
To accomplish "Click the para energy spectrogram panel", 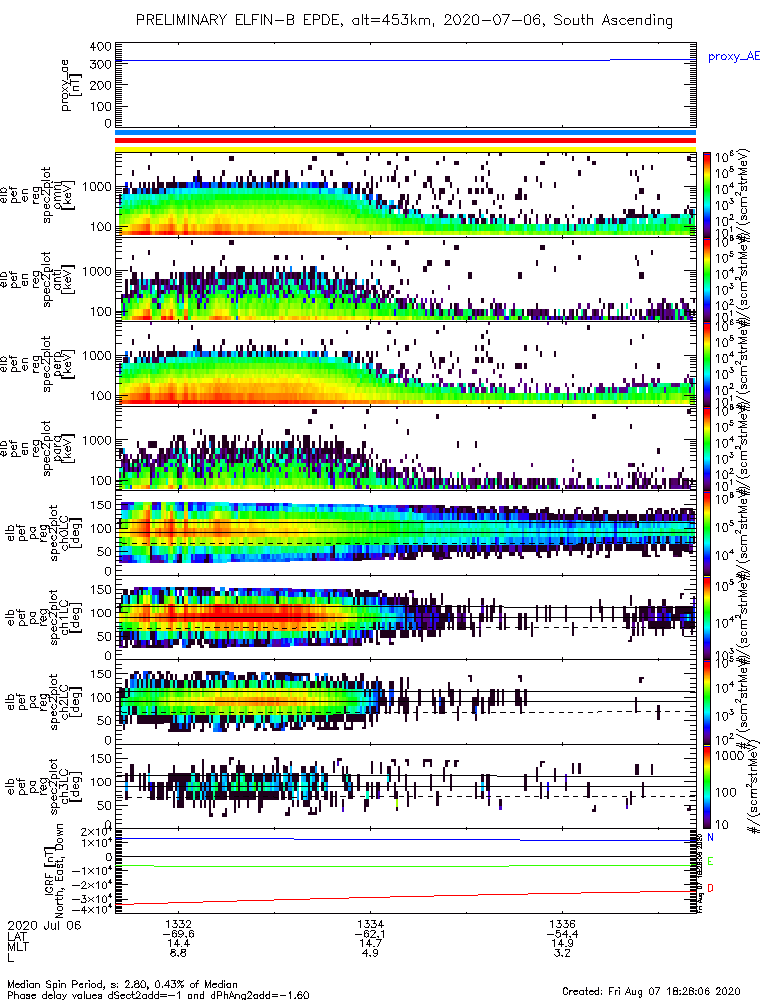I will pyautogui.click(x=405, y=448).
